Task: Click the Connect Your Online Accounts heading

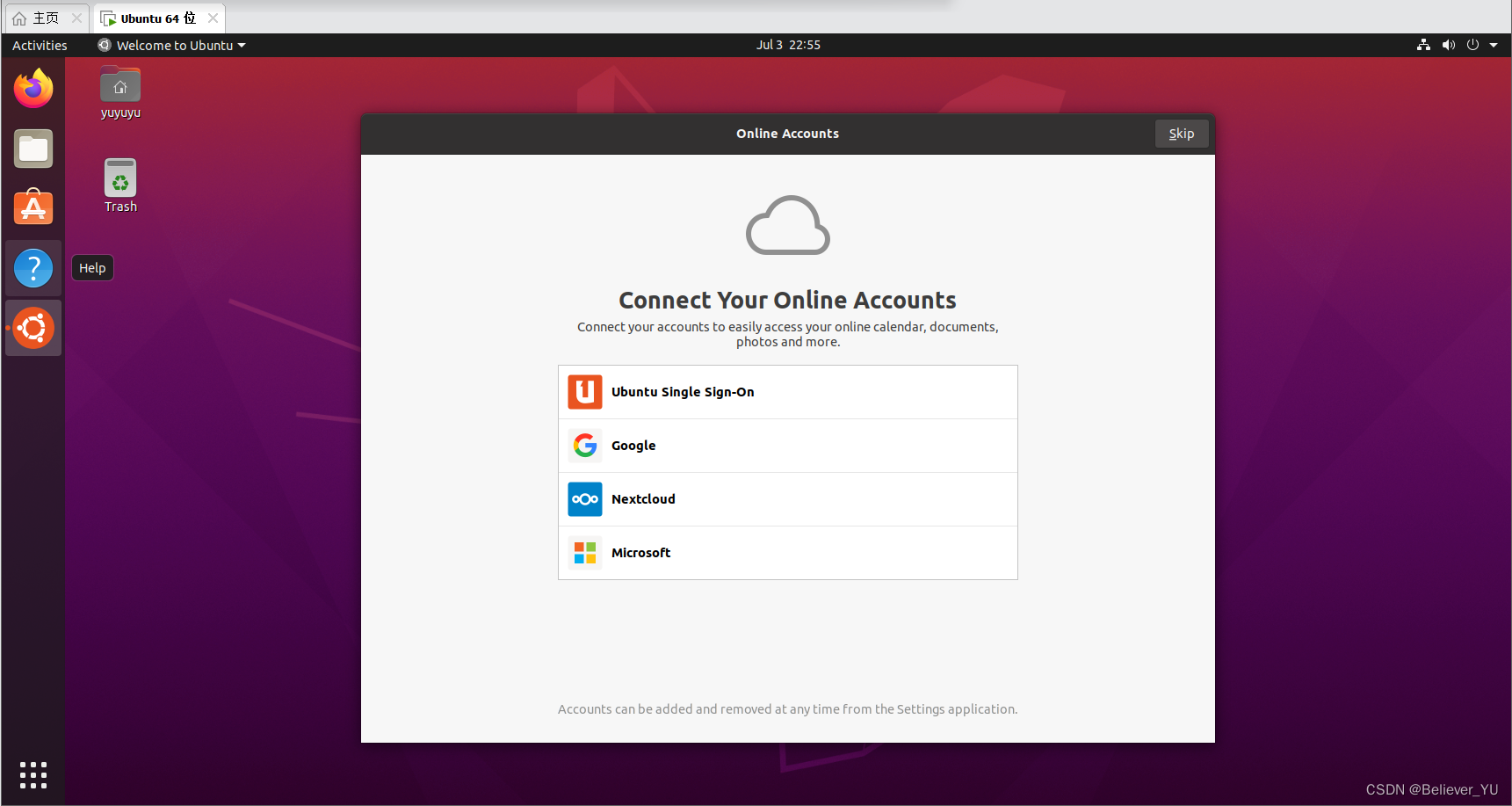Action: (788, 301)
